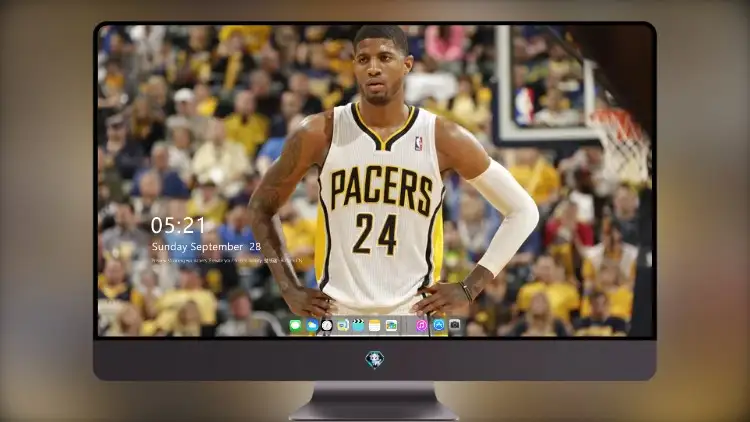Launch the clapperboard video app in the dock

358,326
